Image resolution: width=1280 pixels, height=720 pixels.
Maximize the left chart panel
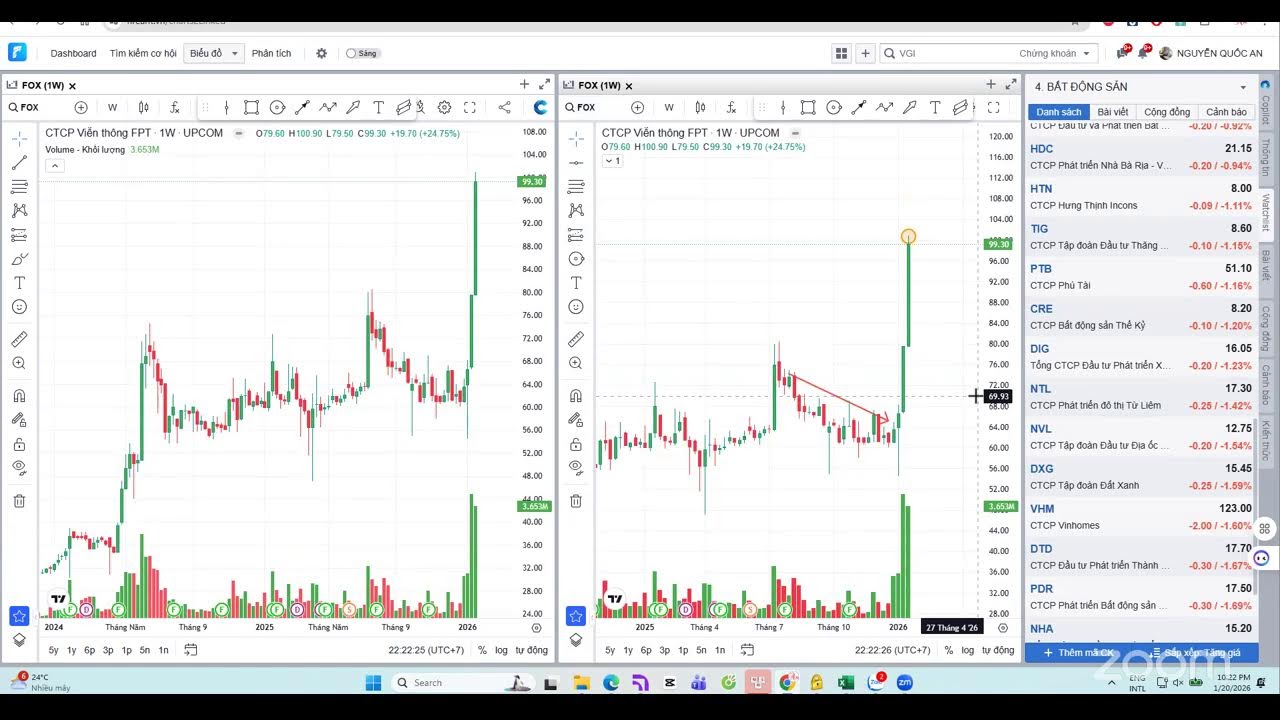coord(544,85)
